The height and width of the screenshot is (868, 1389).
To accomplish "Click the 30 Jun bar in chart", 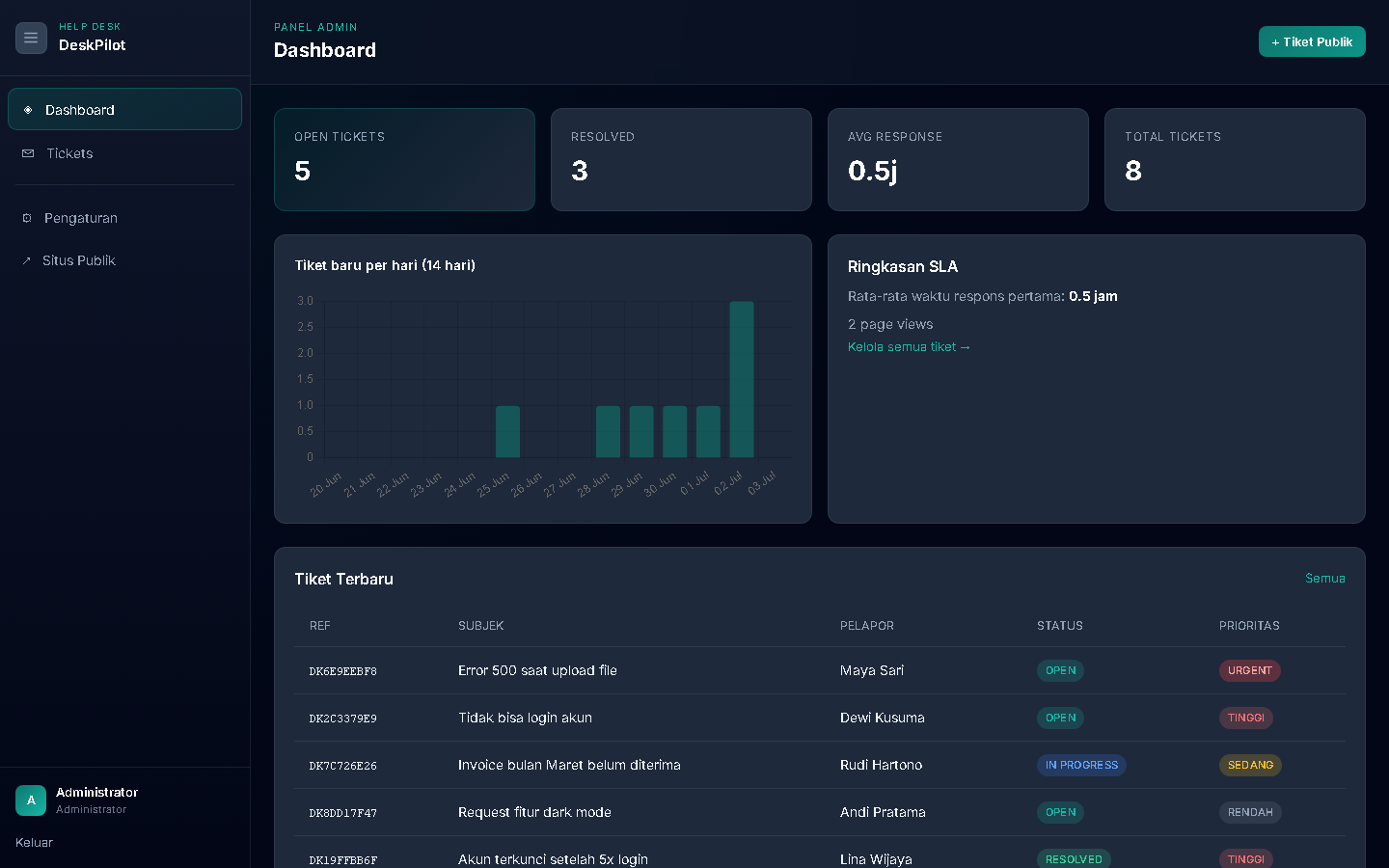I will (675, 431).
